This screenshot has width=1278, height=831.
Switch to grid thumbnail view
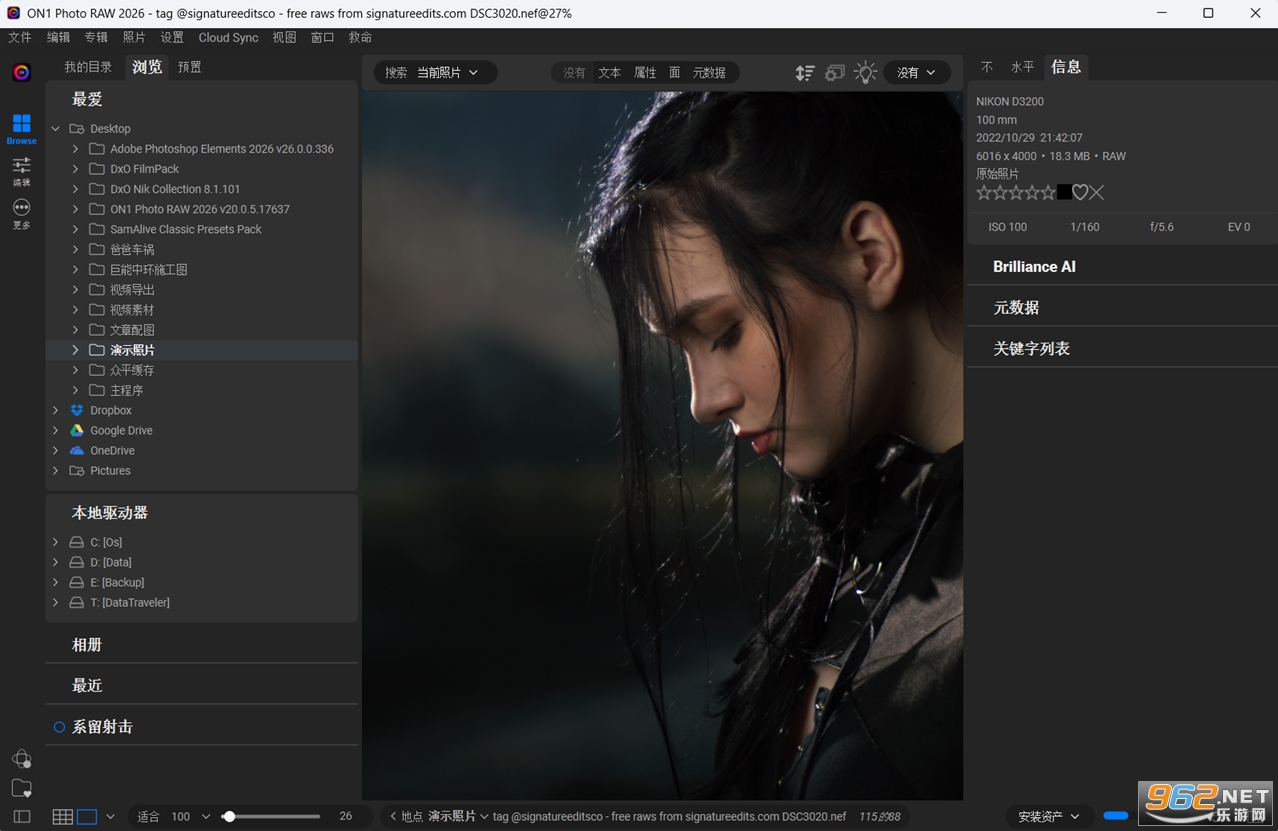click(x=62, y=817)
